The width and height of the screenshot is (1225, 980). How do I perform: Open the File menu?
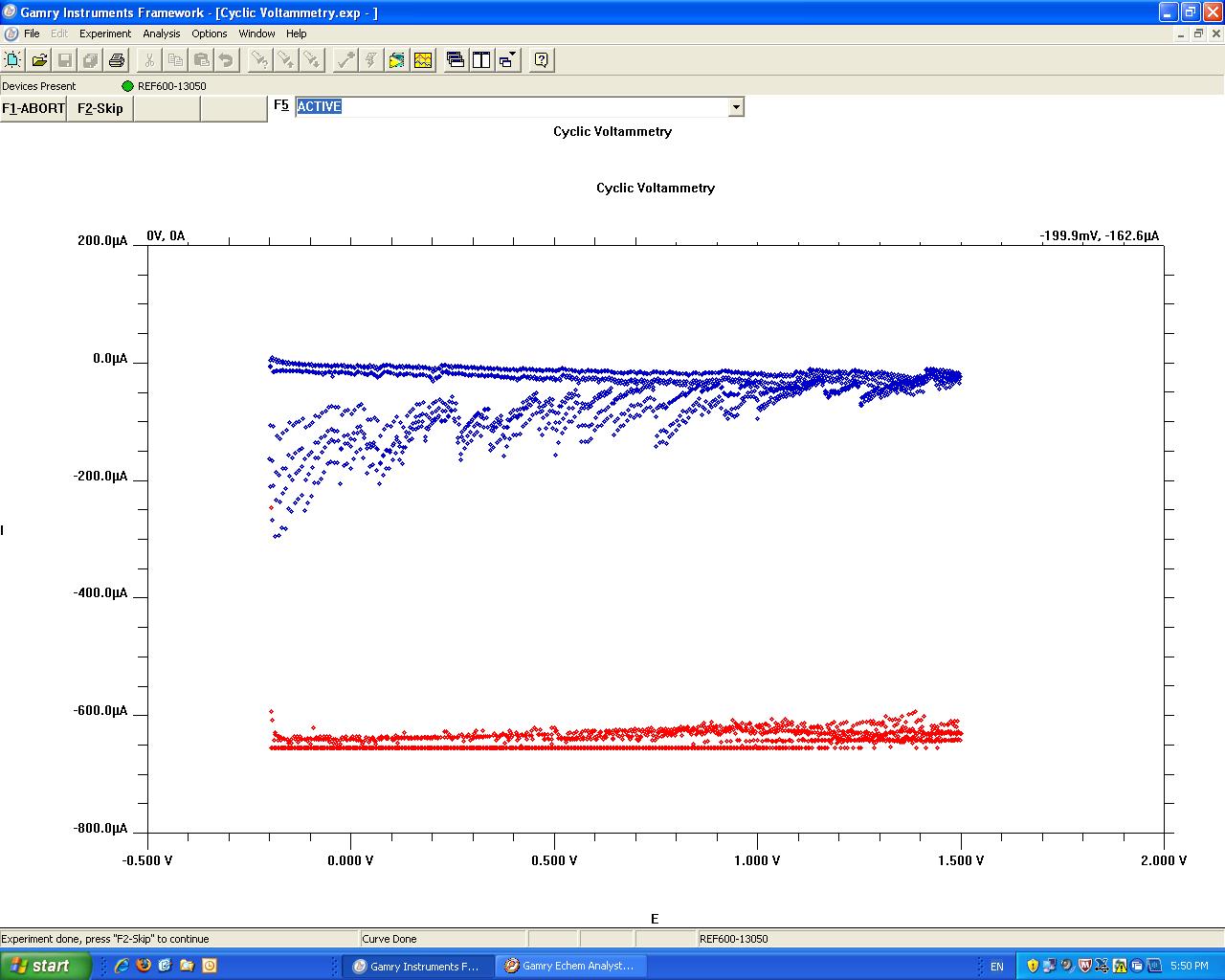pyautogui.click(x=32, y=33)
